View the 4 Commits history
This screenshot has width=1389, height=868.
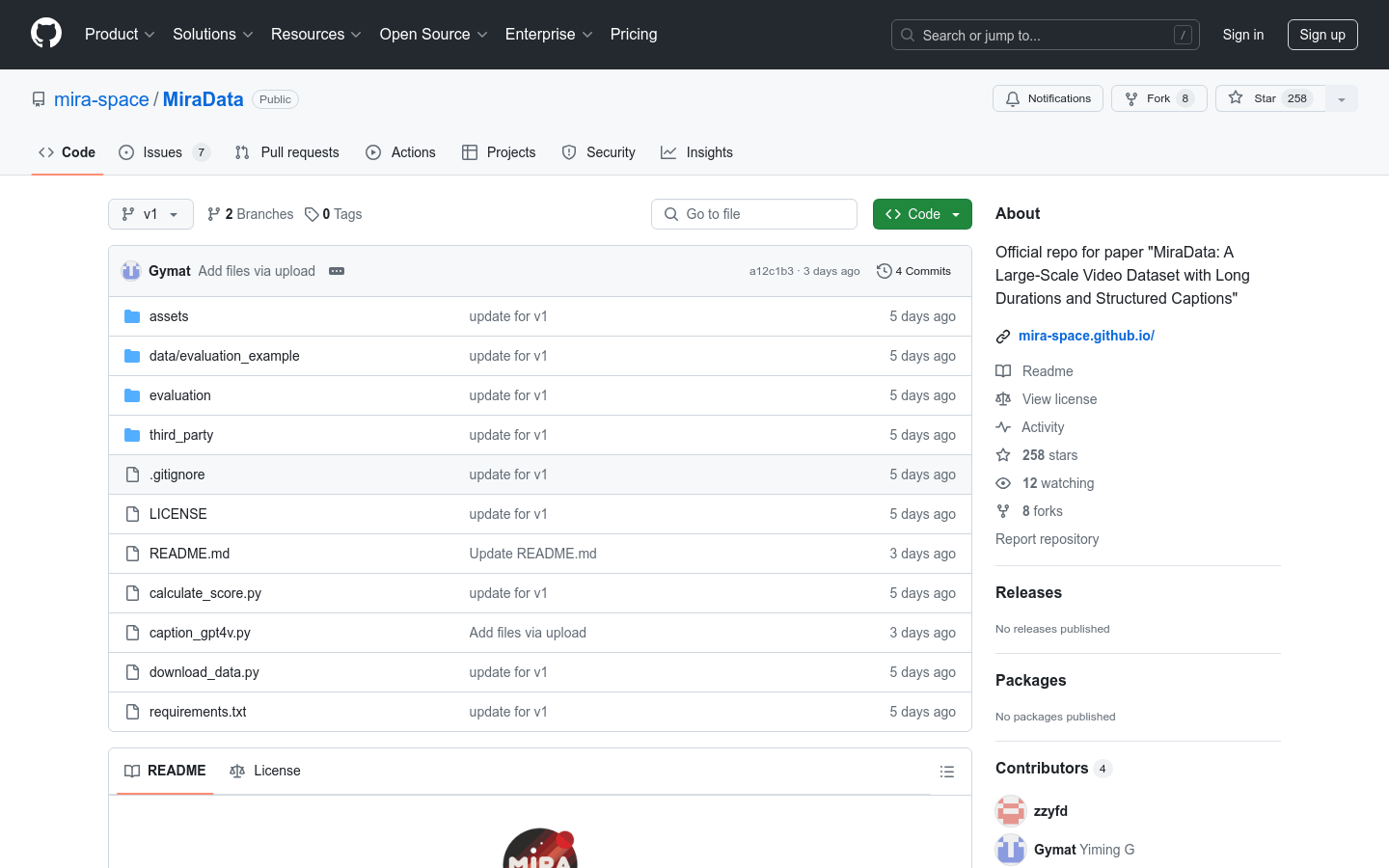[913, 271]
